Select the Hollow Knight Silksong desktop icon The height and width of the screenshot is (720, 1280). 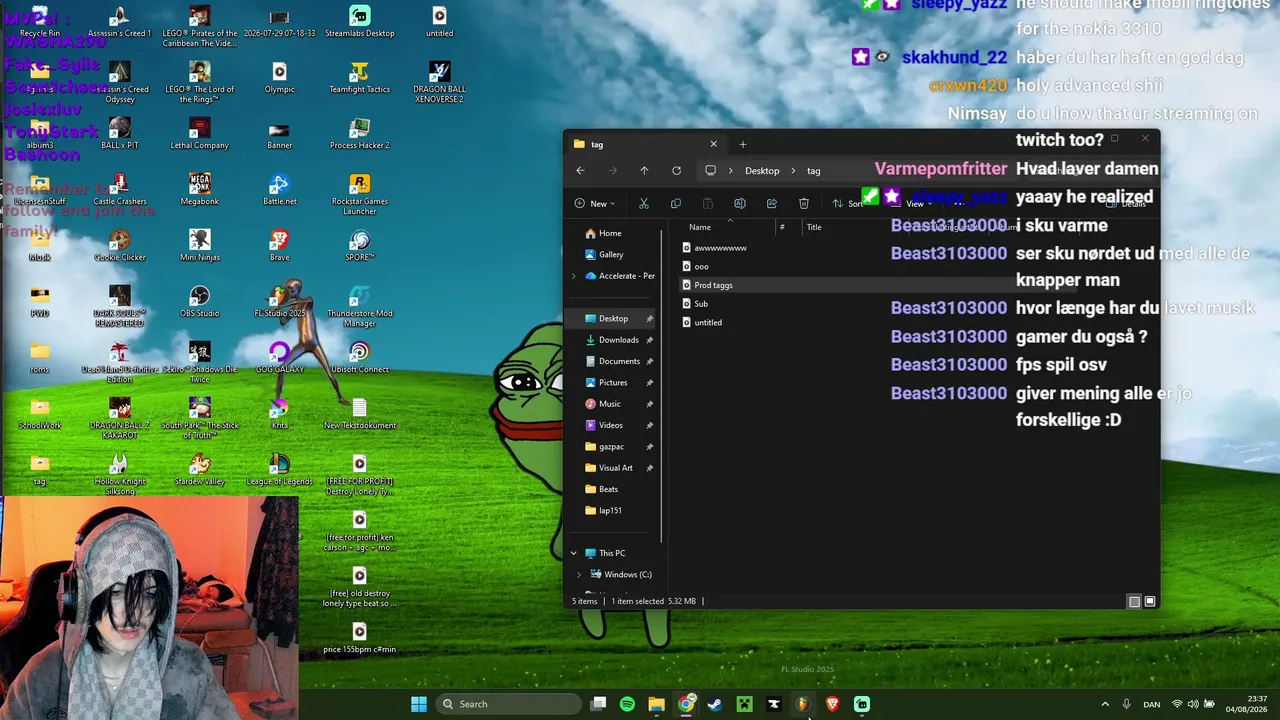pos(120,474)
